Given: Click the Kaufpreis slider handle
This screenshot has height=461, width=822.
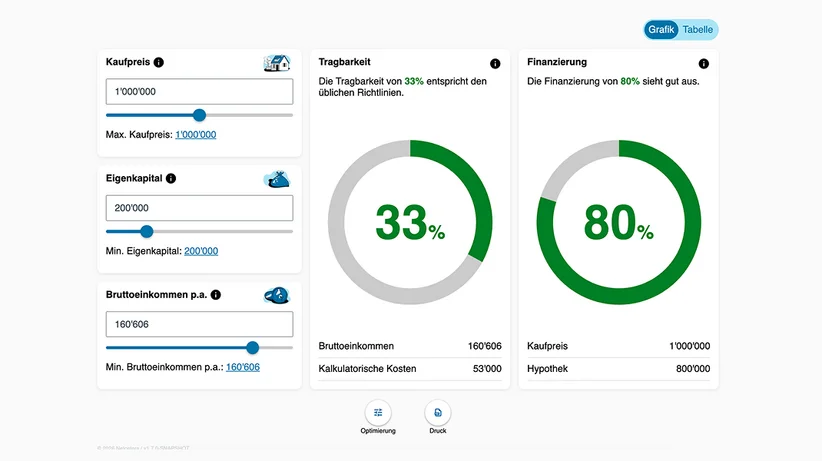Looking at the screenshot, I should 199,115.
